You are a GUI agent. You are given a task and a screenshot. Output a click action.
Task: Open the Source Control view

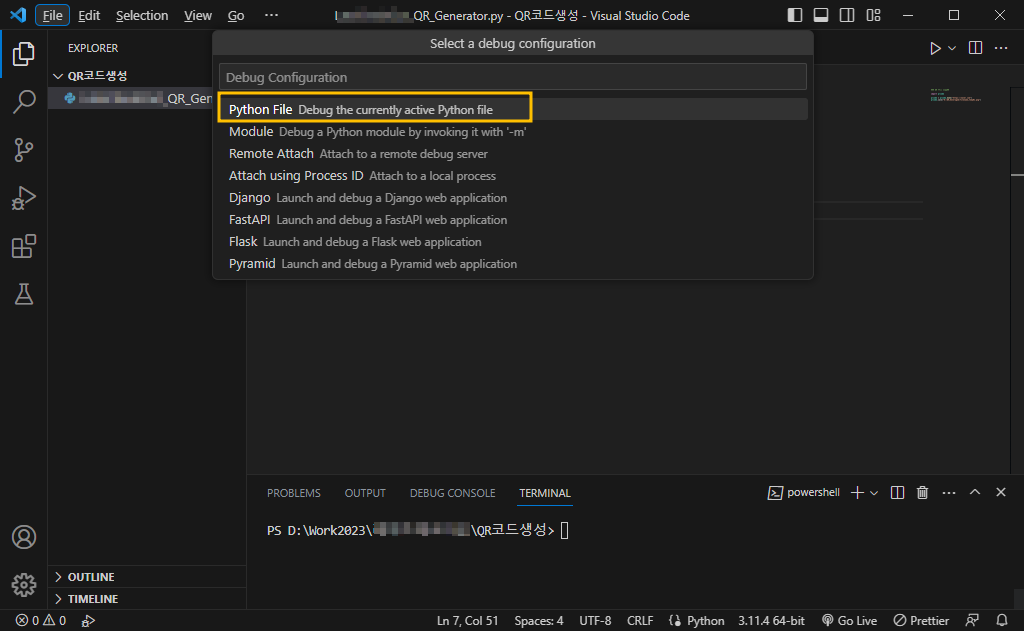pos(24,150)
